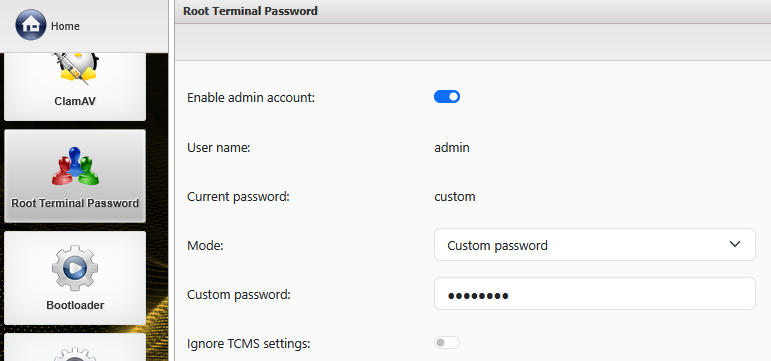Disable the Enable admin account toggle
The image size is (771, 361).
click(447, 97)
